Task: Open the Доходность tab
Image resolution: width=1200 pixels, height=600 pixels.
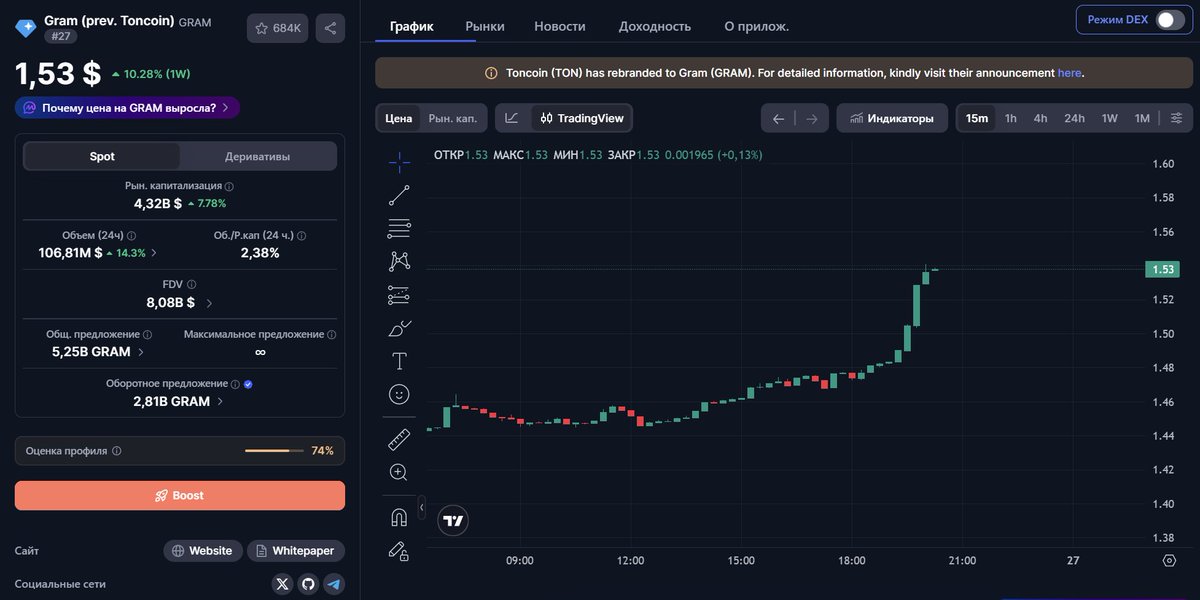Action: pyautogui.click(x=655, y=26)
